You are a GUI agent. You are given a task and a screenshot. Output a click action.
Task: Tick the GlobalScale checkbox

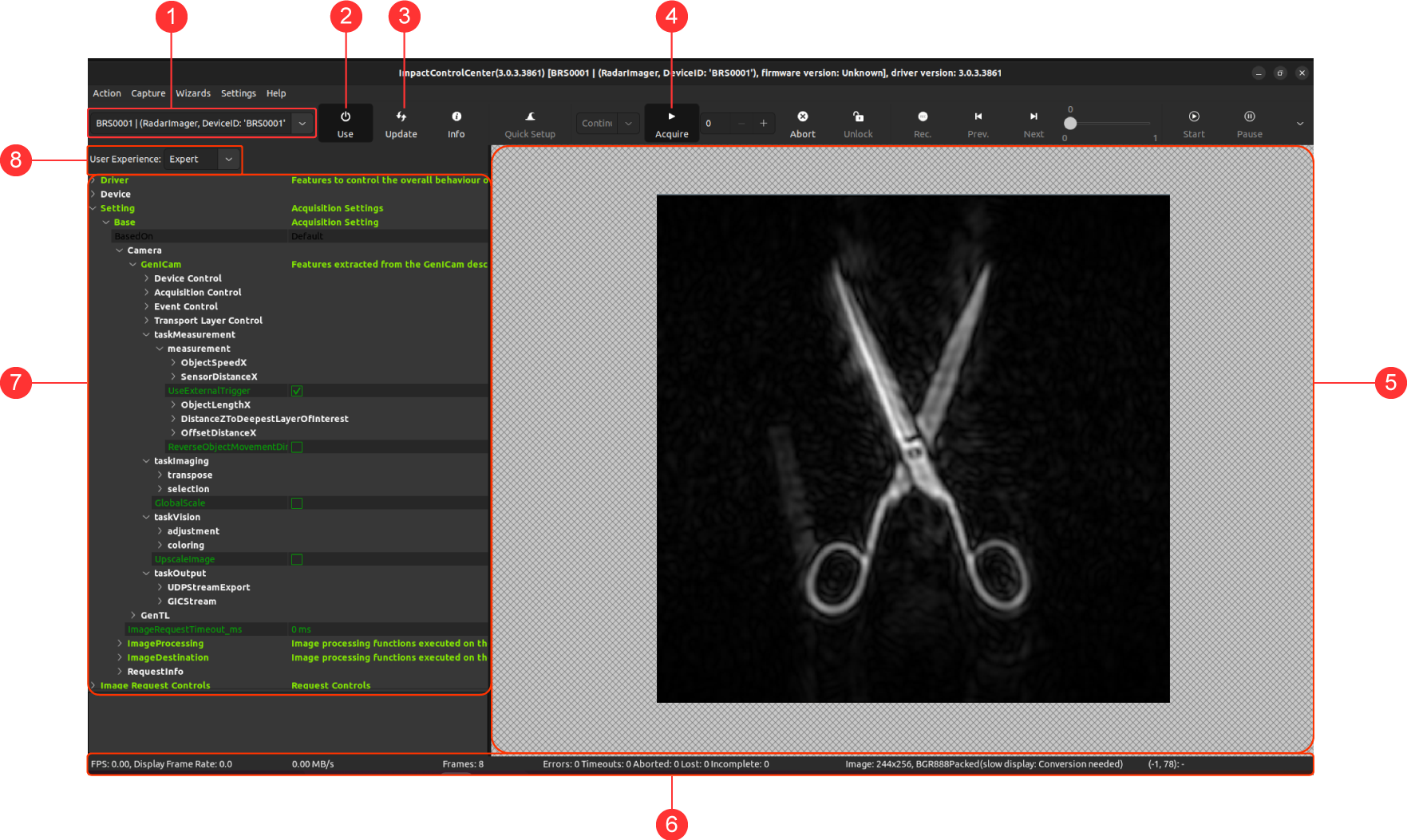coord(297,503)
